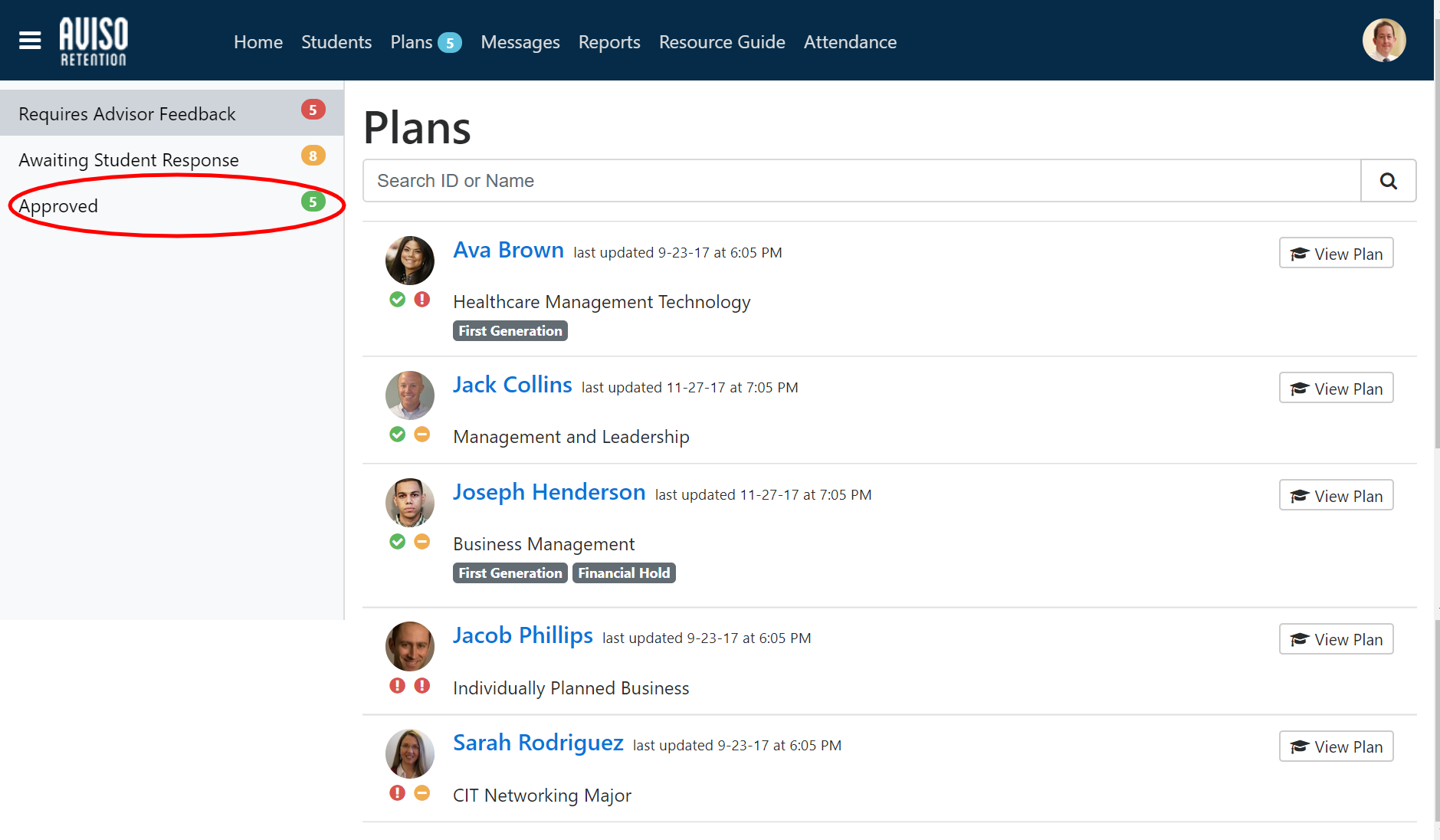Click the orange status icon under Sarah Rodriguez

coord(422,793)
